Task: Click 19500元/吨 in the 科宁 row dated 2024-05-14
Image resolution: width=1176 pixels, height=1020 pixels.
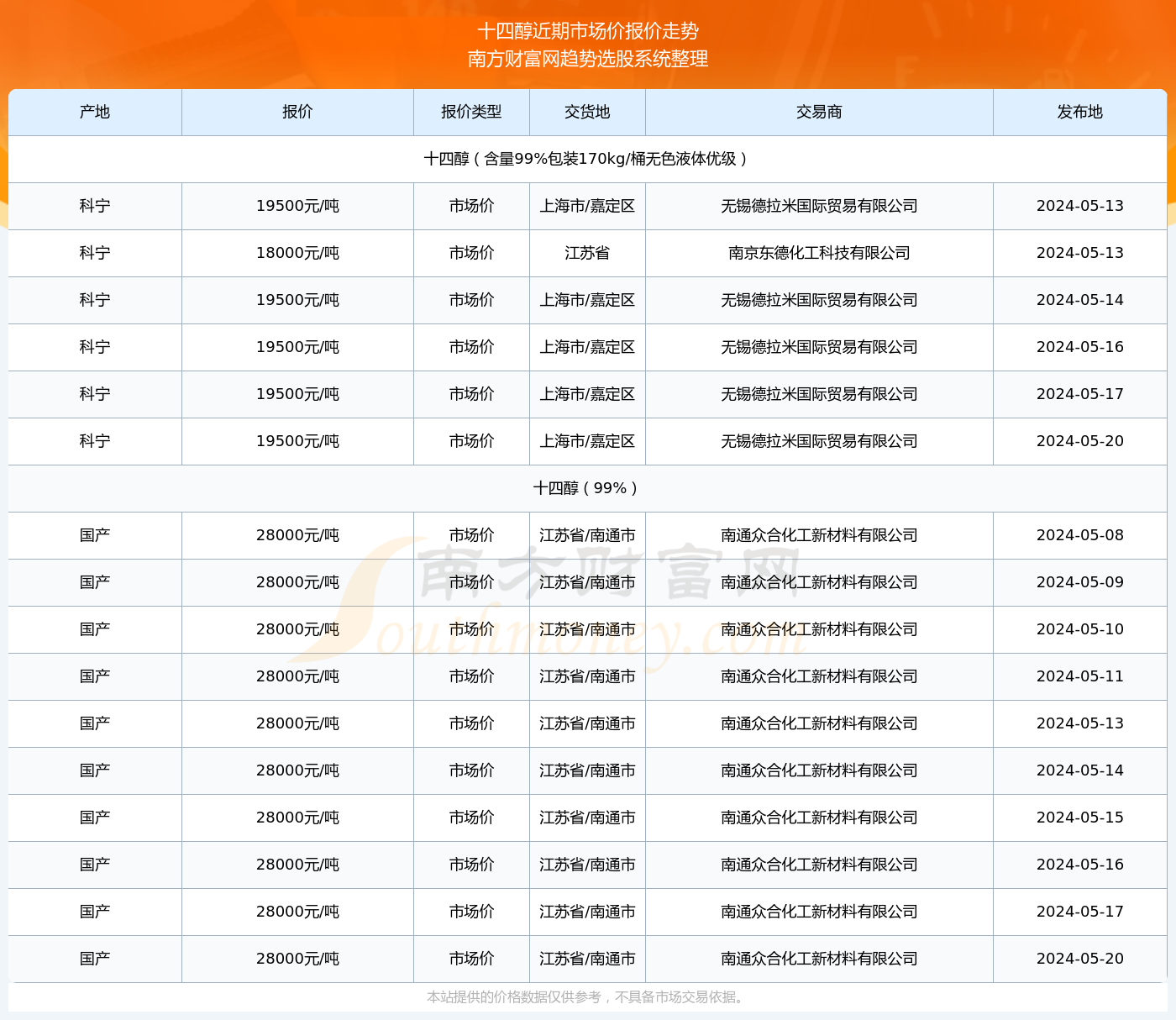Action: point(297,300)
